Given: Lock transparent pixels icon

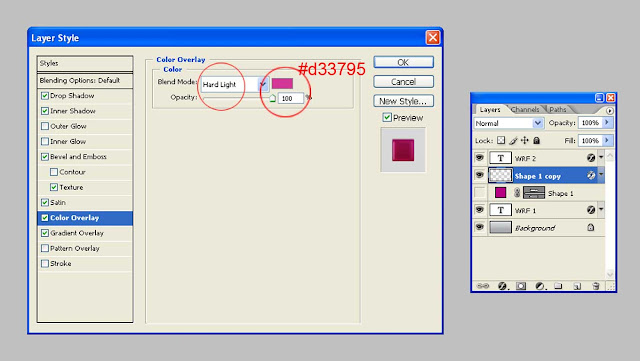Looking at the screenshot, I should (501, 140).
